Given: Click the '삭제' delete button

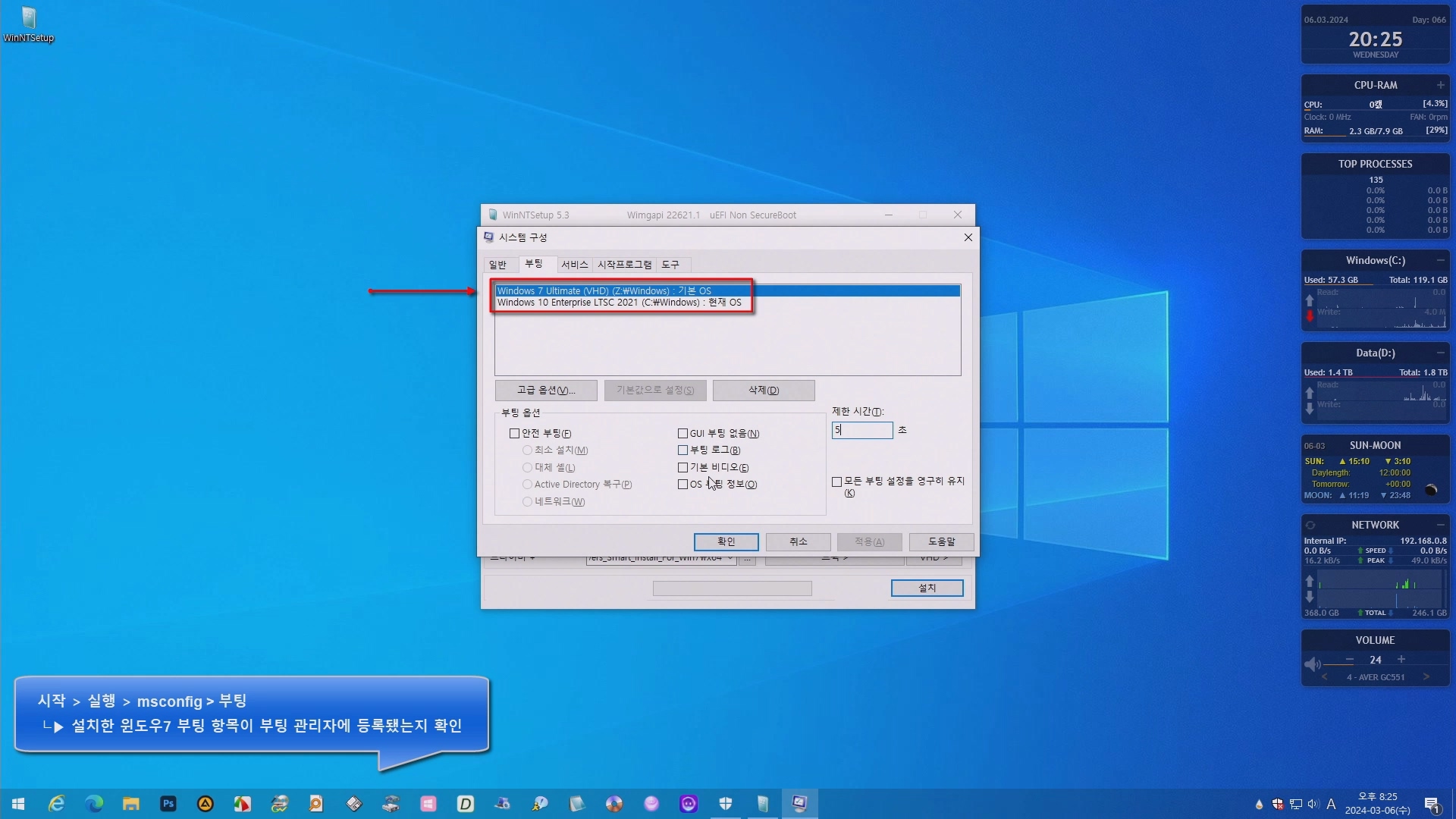Looking at the screenshot, I should pyautogui.click(x=764, y=390).
